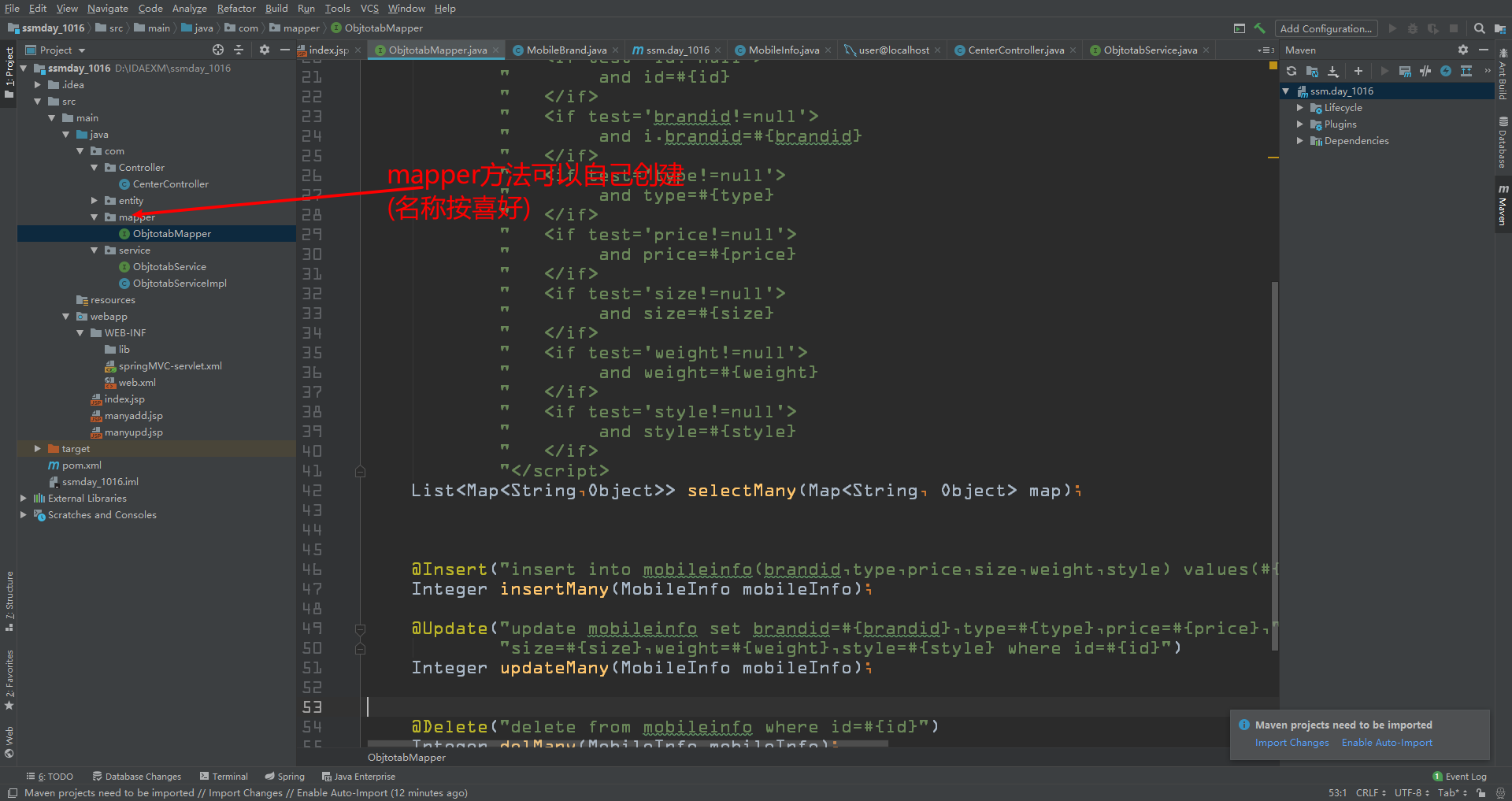Click the Run with Coverage icon
Screen dimensions: 1512x801
click(x=1433, y=28)
